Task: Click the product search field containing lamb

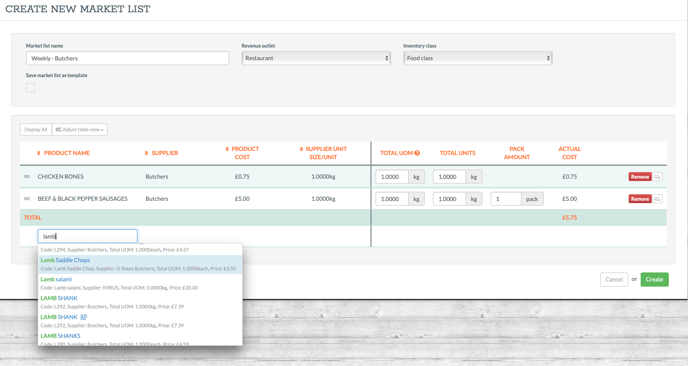Action: click(88, 236)
